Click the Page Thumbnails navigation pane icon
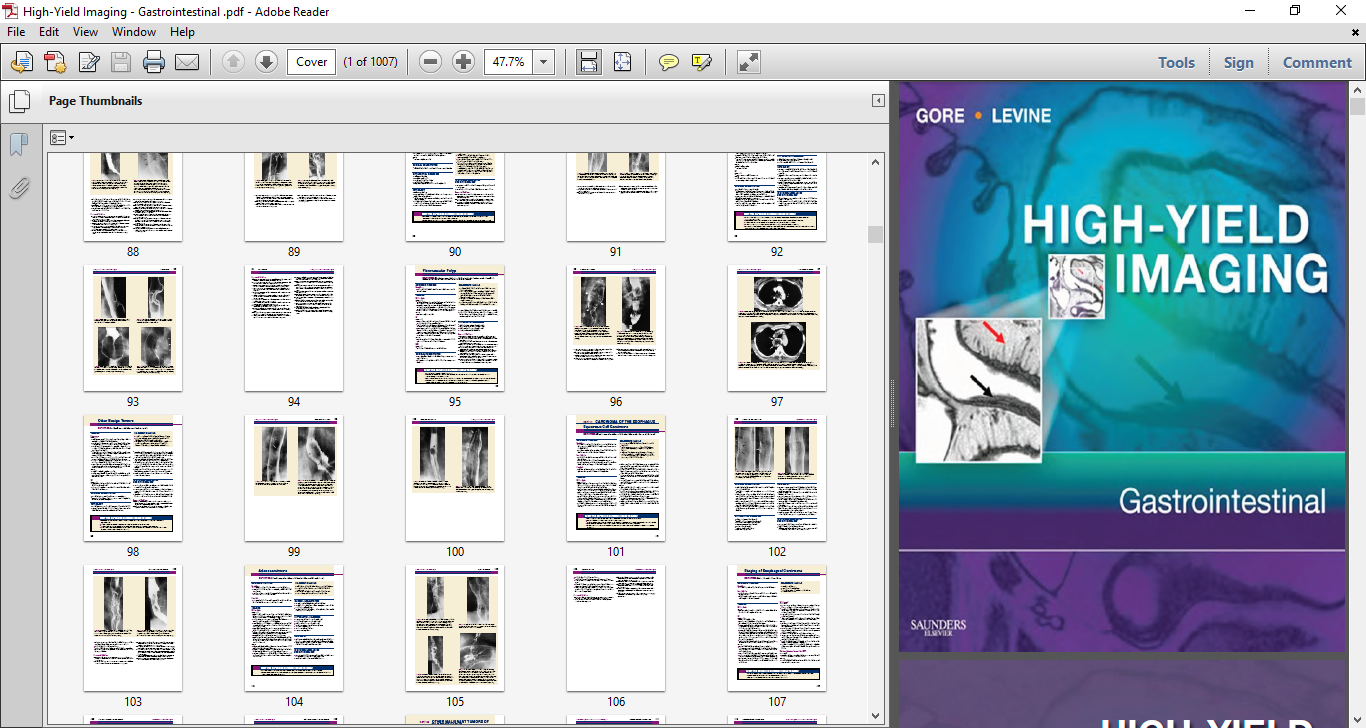 19,101
